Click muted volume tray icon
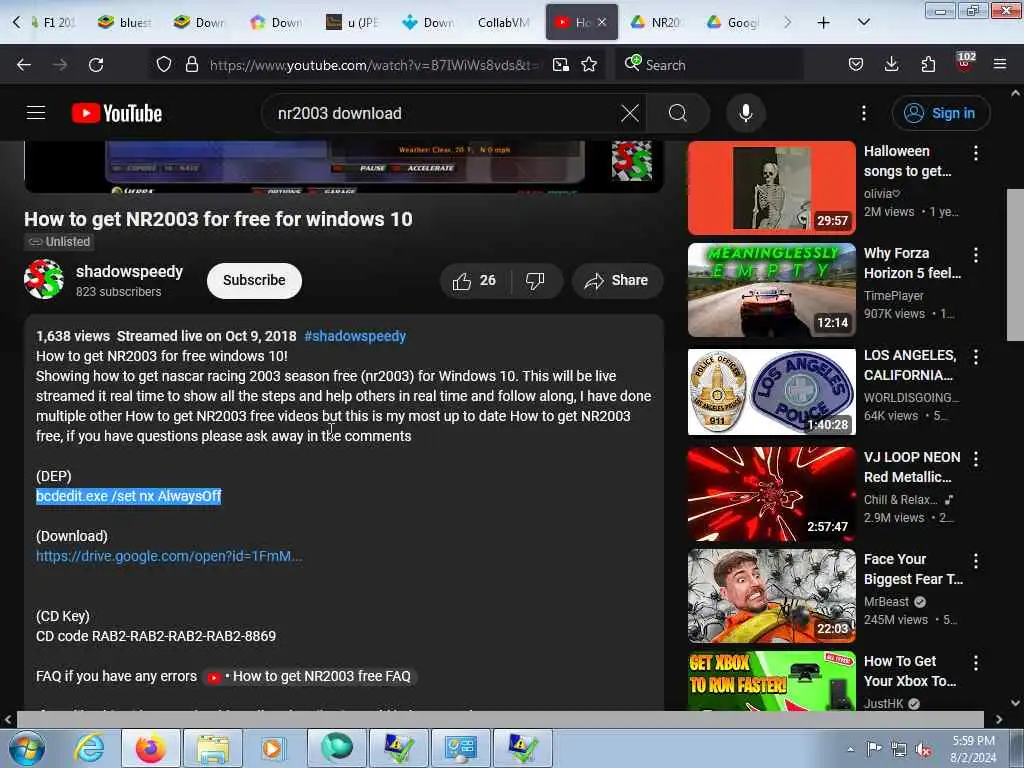The image size is (1024, 768). coord(923,749)
